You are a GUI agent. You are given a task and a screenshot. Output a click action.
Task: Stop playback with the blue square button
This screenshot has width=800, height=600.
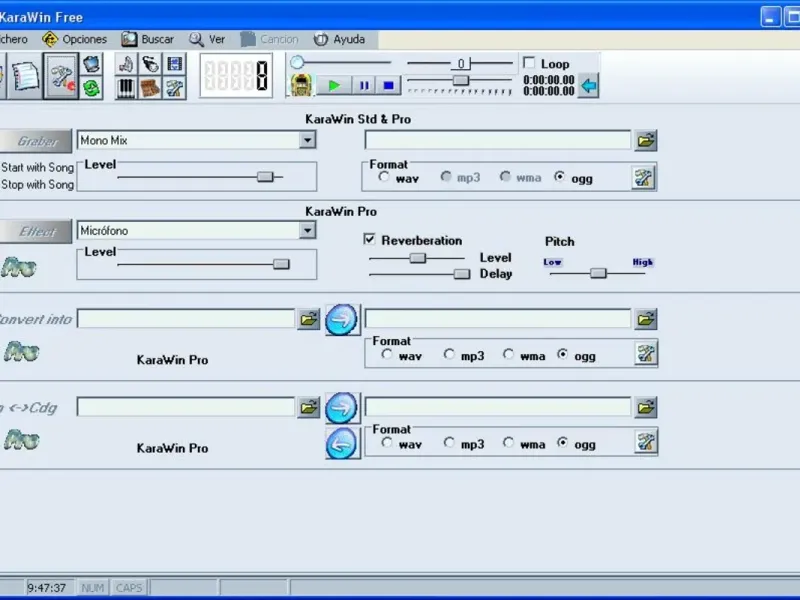click(389, 85)
